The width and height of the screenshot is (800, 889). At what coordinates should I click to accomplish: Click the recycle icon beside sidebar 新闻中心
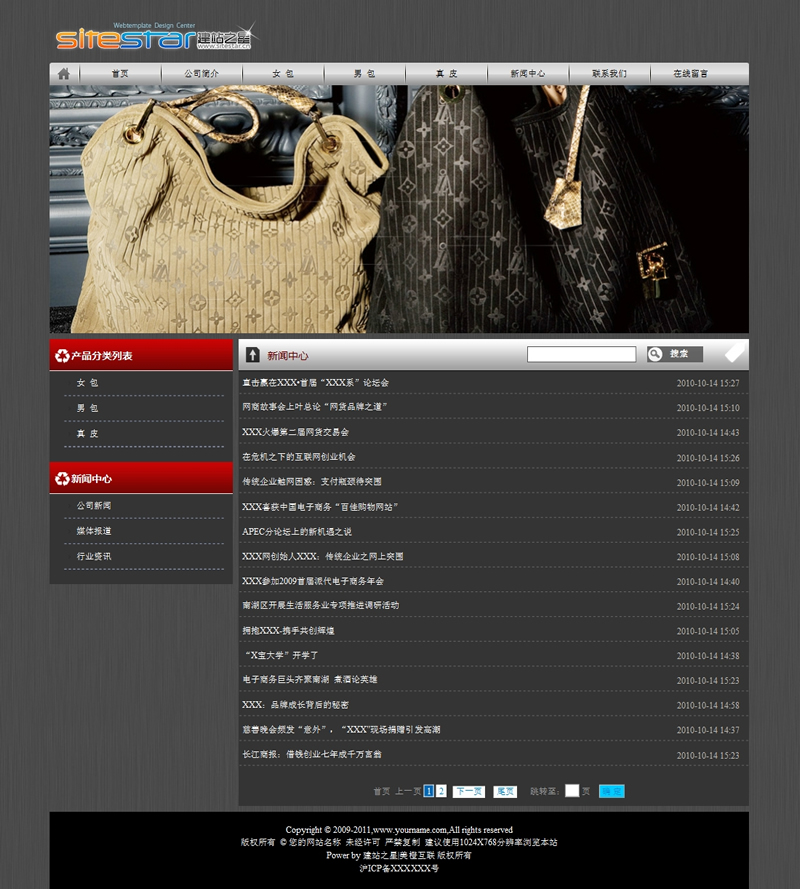pyautogui.click(x=62, y=479)
